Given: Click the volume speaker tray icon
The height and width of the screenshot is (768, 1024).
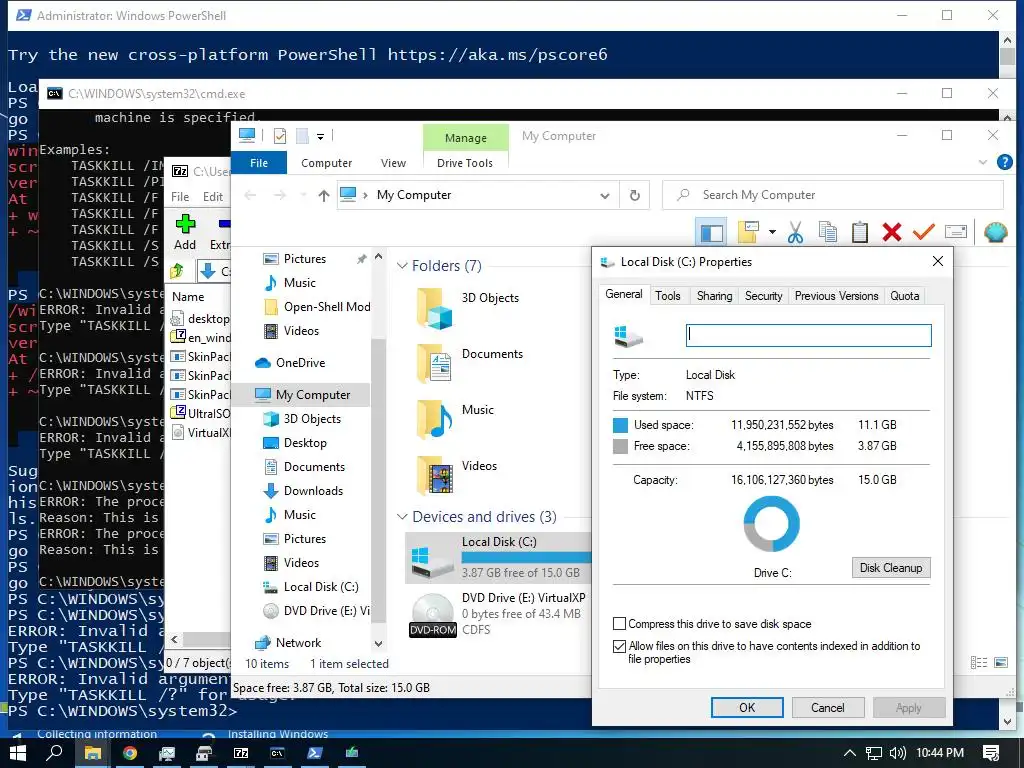Looking at the screenshot, I should (898, 753).
